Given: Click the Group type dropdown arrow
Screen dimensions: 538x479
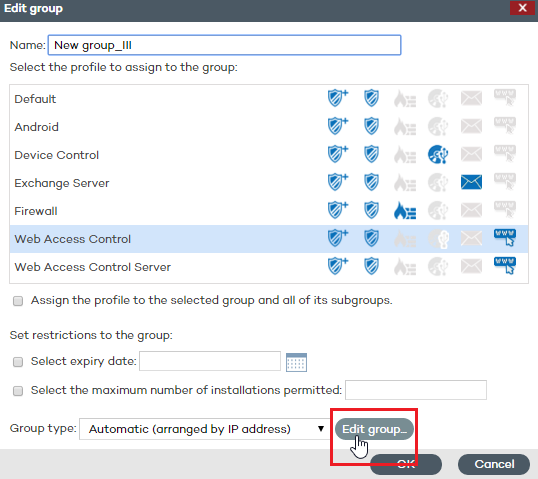Looking at the screenshot, I should (x=321, y=429).
